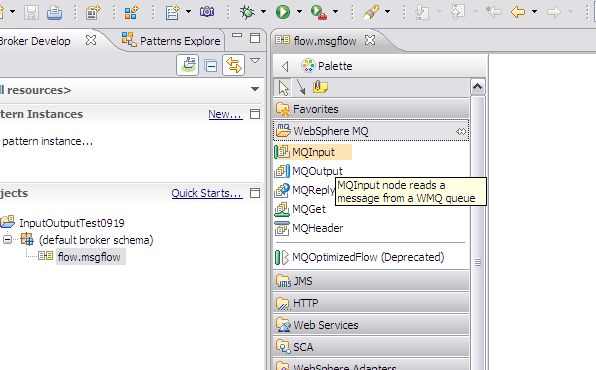Choose the MQHeader node

(x=309, y=228)
